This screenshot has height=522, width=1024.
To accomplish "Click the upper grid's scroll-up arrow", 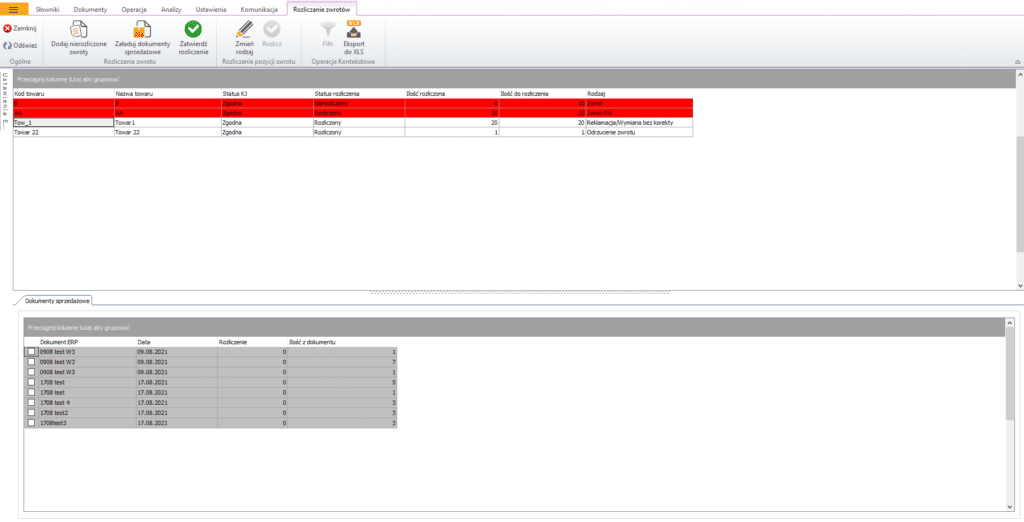I will pos(1019,74).
